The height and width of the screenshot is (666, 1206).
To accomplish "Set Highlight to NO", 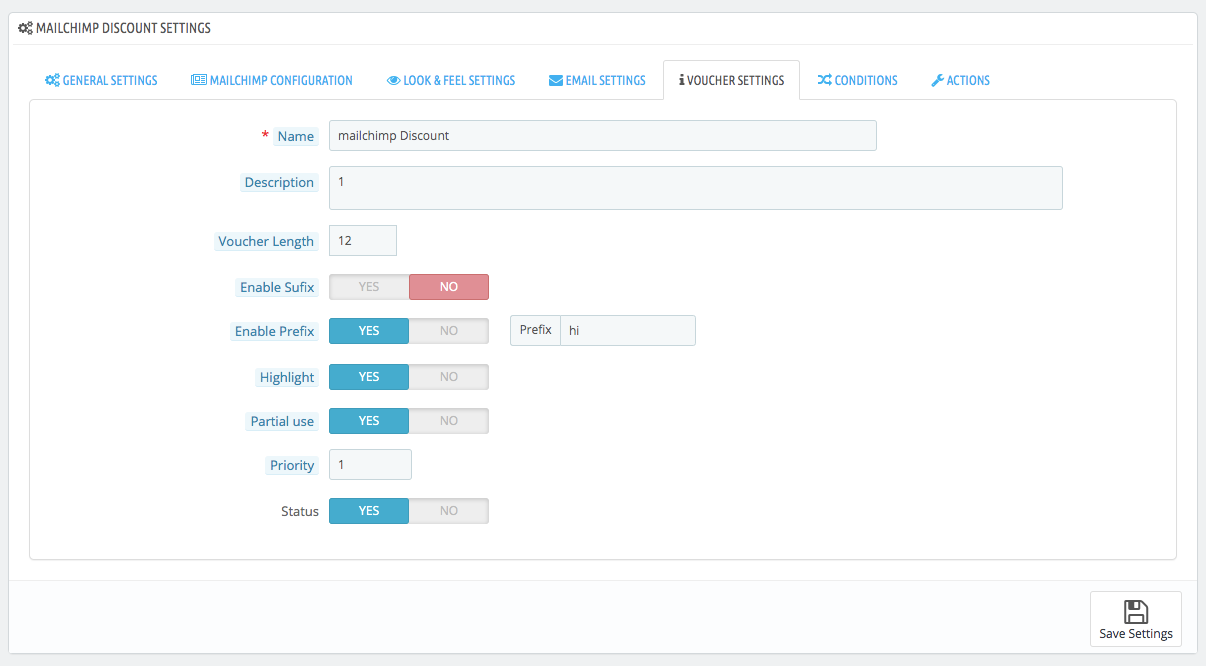I will 449,377.
